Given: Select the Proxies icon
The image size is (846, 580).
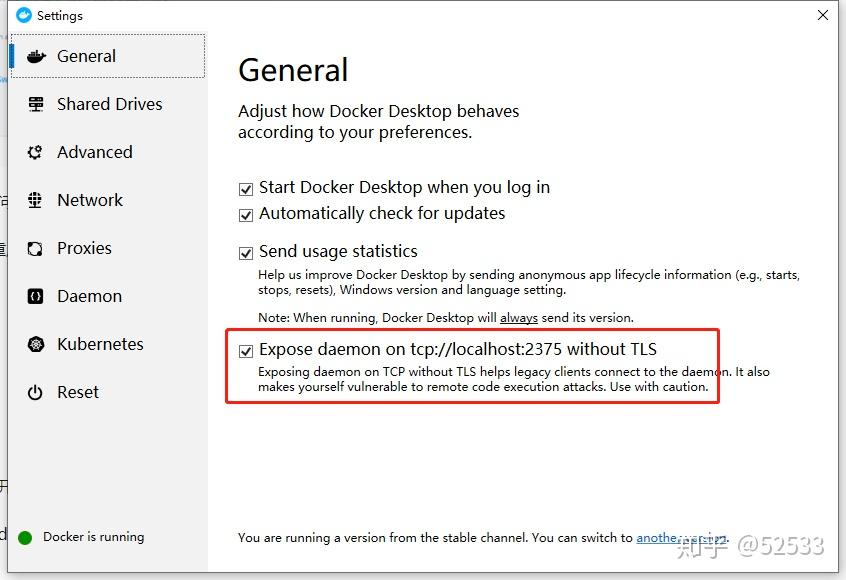Looking at the screenshot, I should pyautogui.click(x=36, y=248).
